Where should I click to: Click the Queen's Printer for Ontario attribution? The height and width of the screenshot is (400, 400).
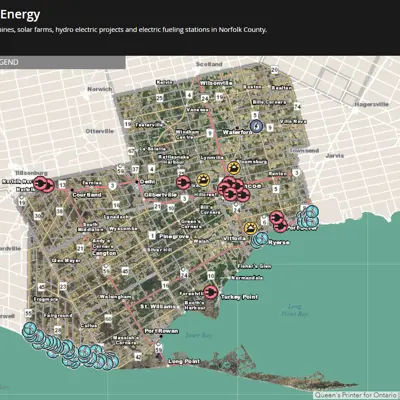click(356, 395)
